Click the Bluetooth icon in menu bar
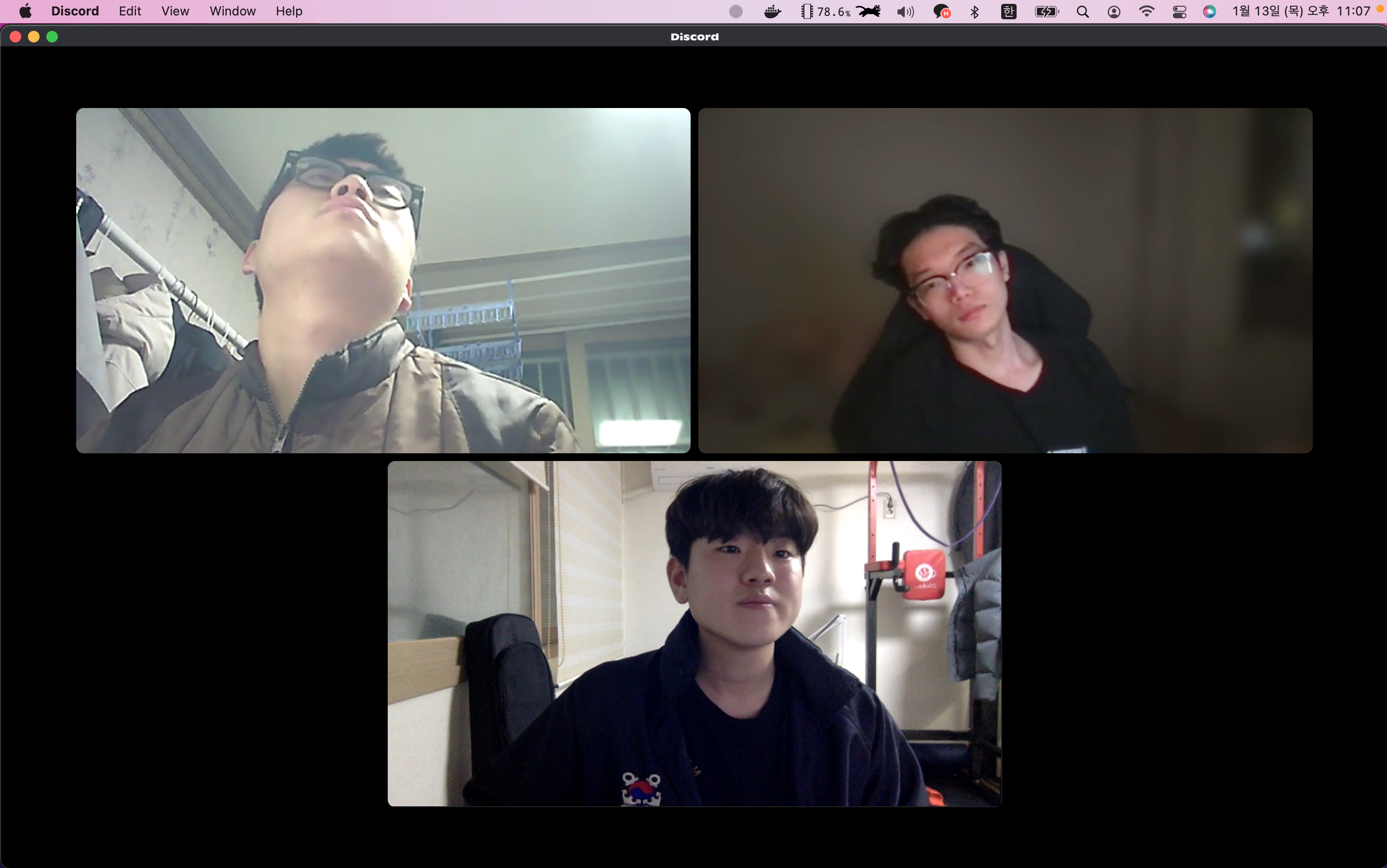The height and width of the screenshot is (868, 1387). coord(975,12)
